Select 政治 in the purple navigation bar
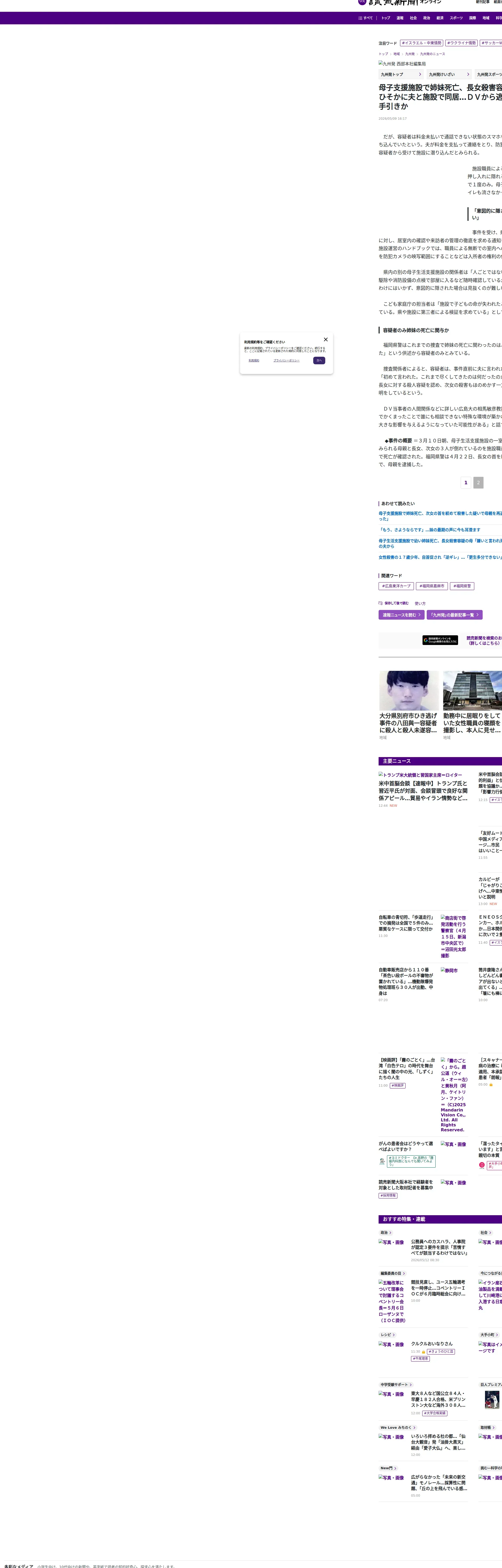 [x=426, y=18]
